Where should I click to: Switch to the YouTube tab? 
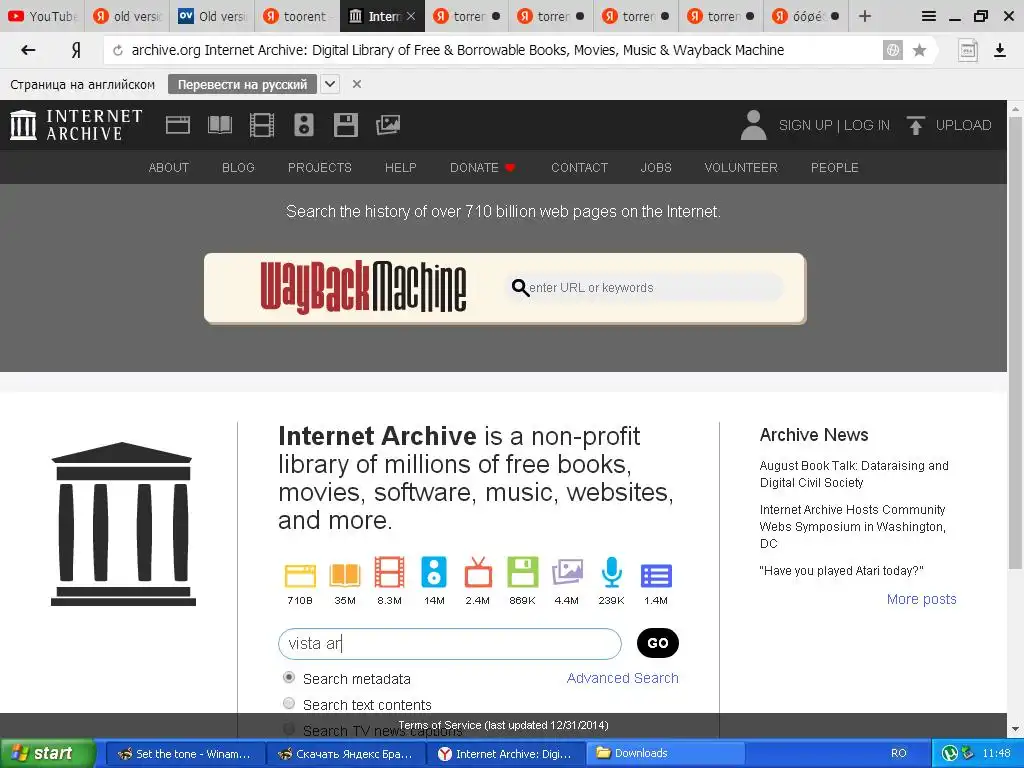coord(42,16)
